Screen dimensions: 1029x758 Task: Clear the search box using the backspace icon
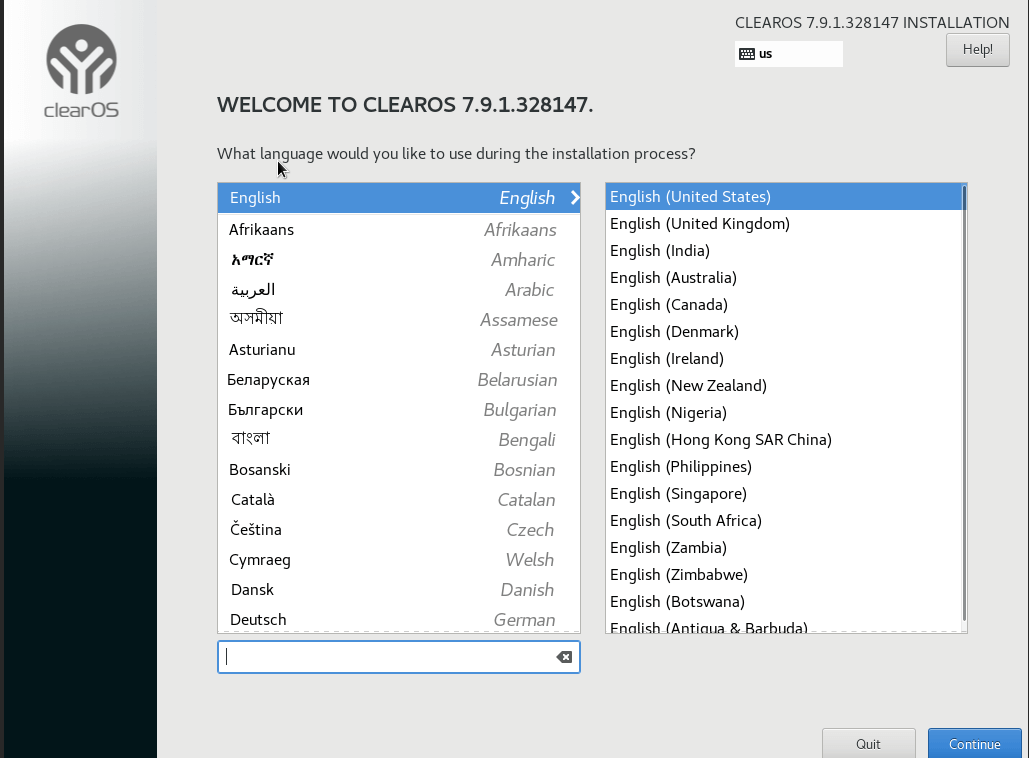click(563, 657)
